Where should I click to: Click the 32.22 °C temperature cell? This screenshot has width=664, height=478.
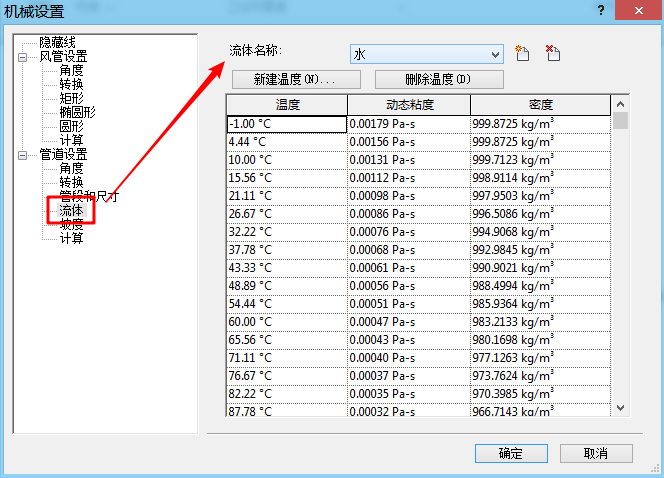tap(287, 232)
